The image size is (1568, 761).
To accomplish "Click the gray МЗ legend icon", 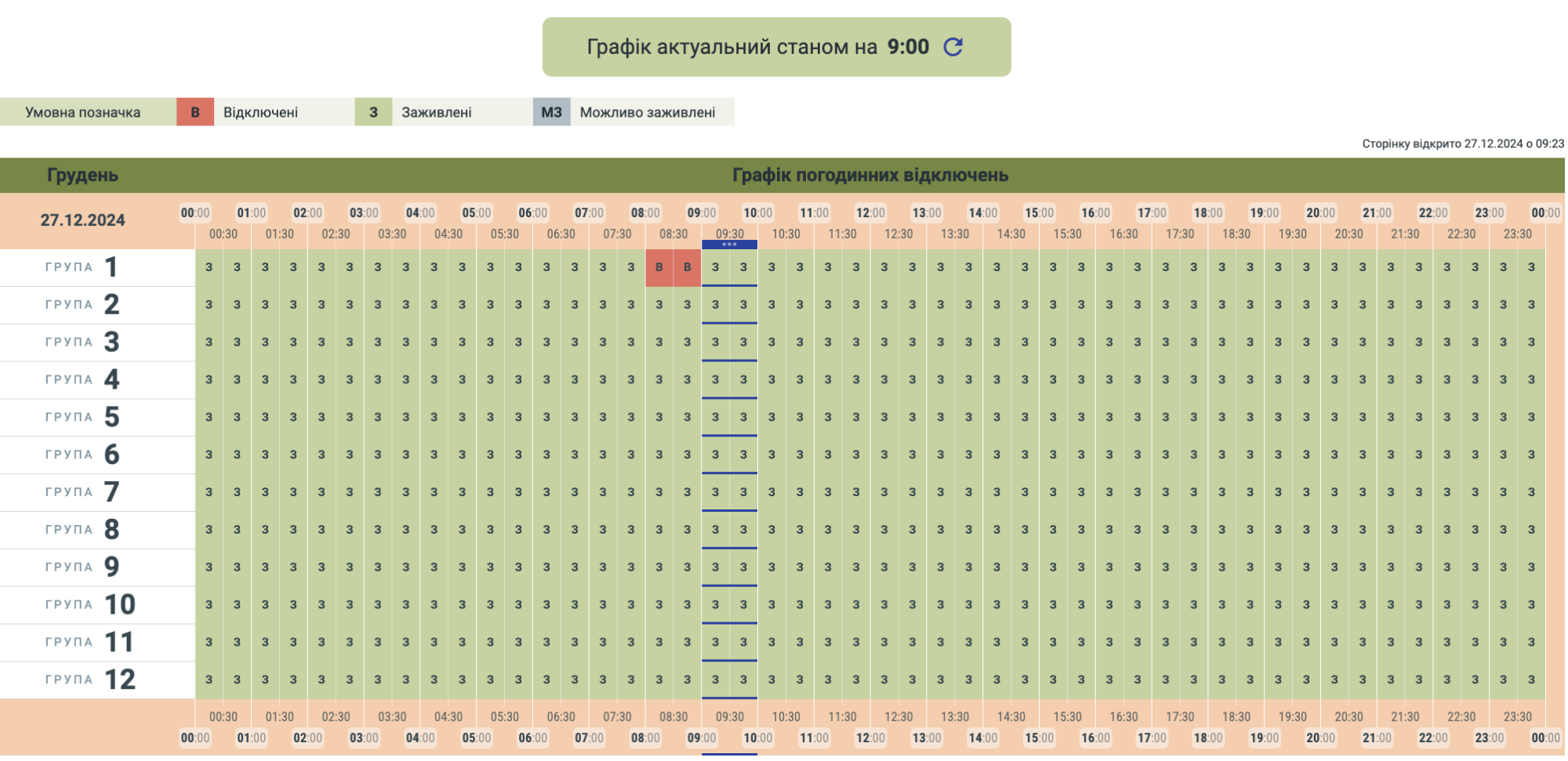I will [551, 112].
